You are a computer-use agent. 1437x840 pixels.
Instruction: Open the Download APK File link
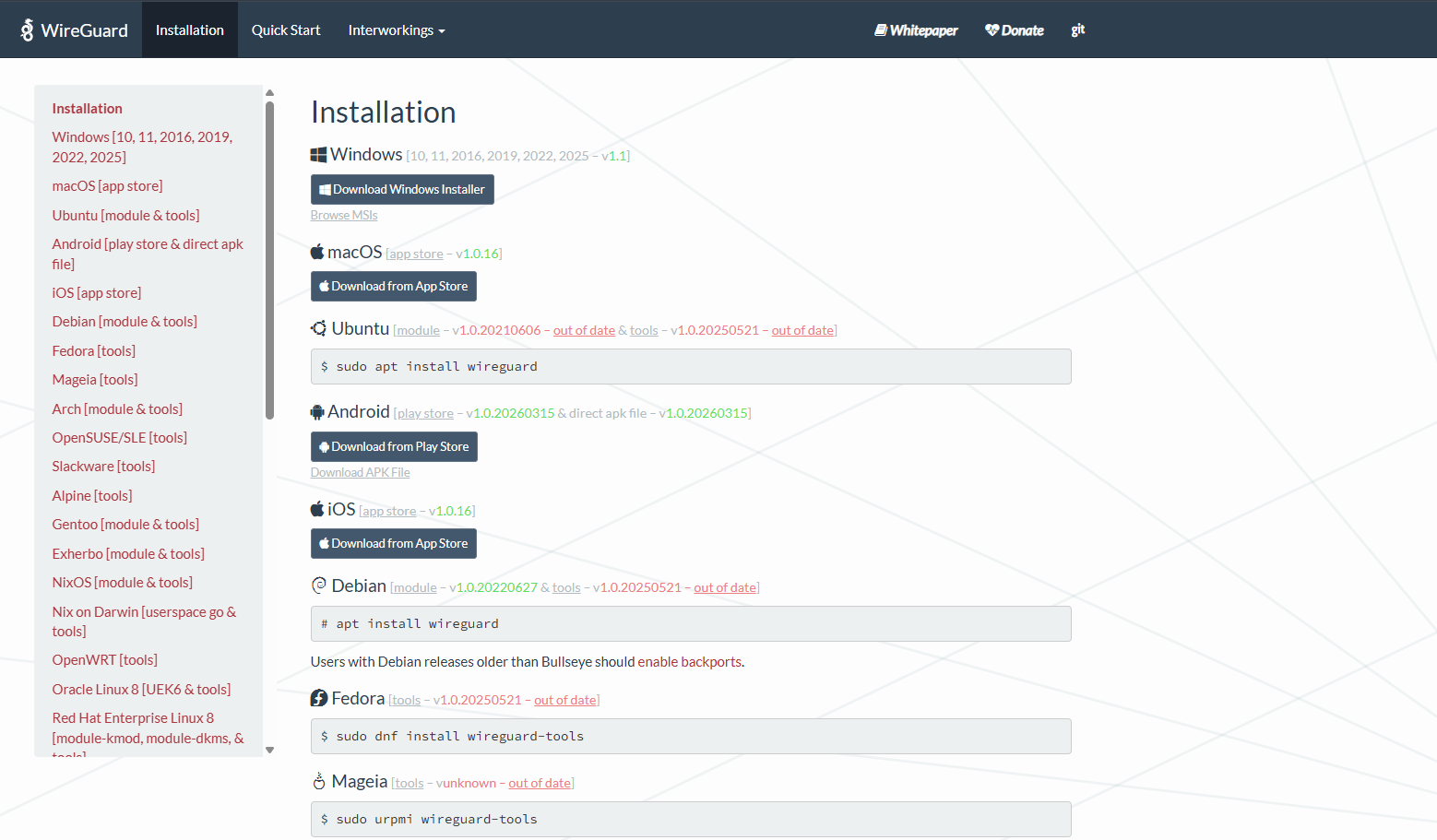[361, 472]
